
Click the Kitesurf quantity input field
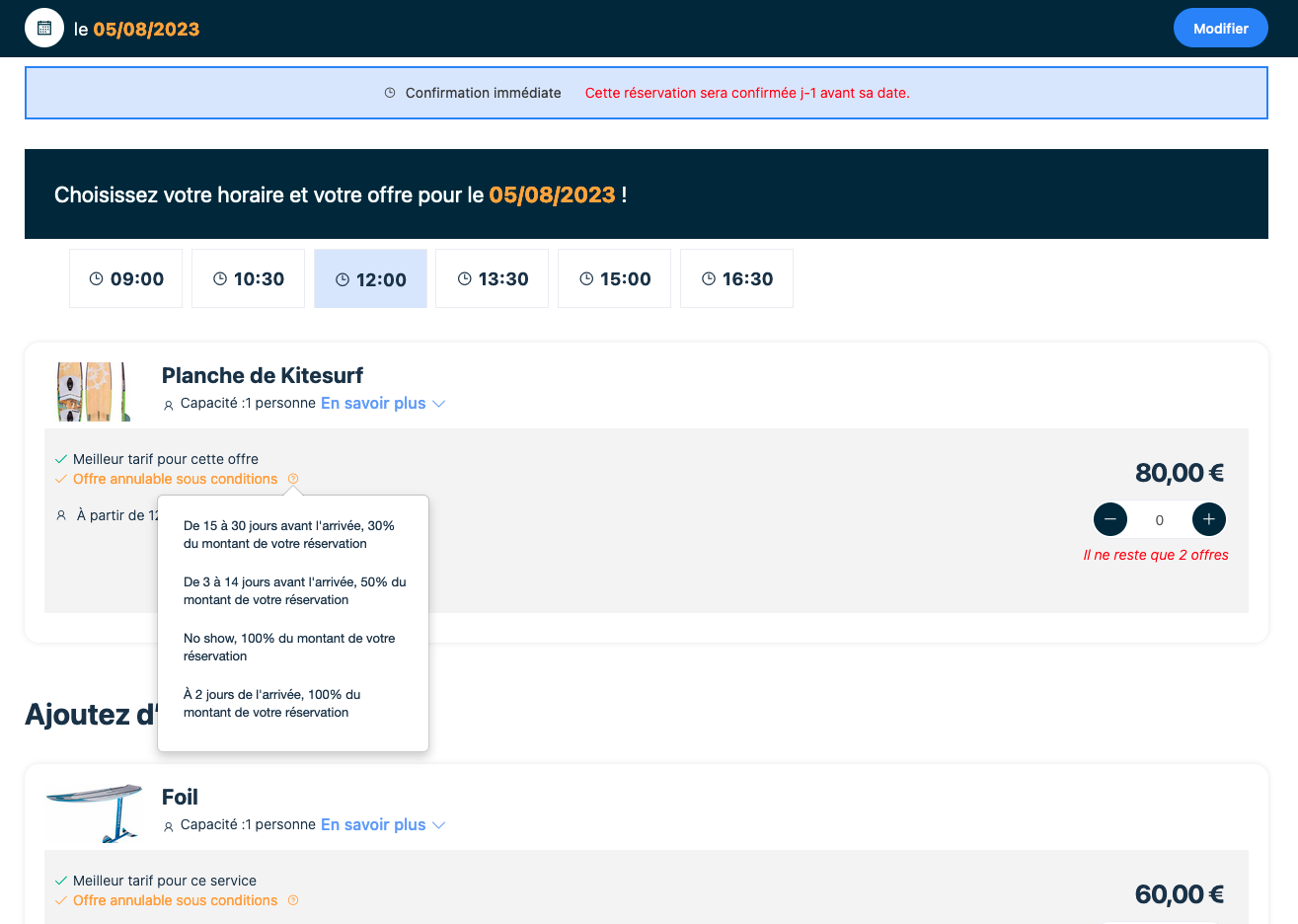(1160, 520)
